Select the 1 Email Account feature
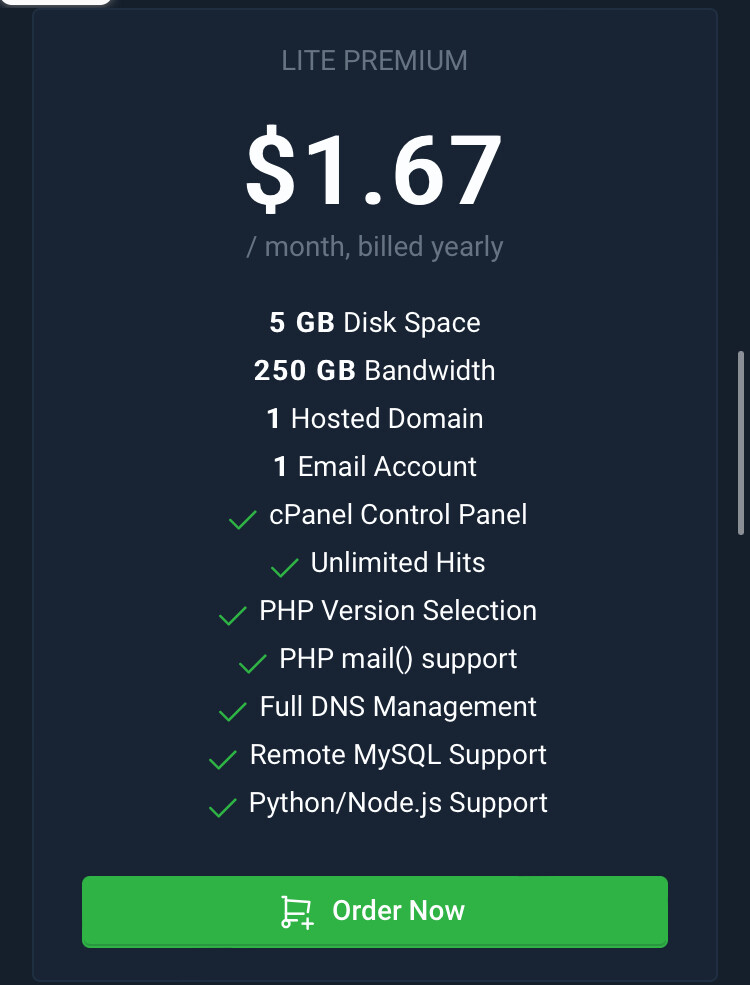Viewport: 750px width, 985px height. point(375,466)
